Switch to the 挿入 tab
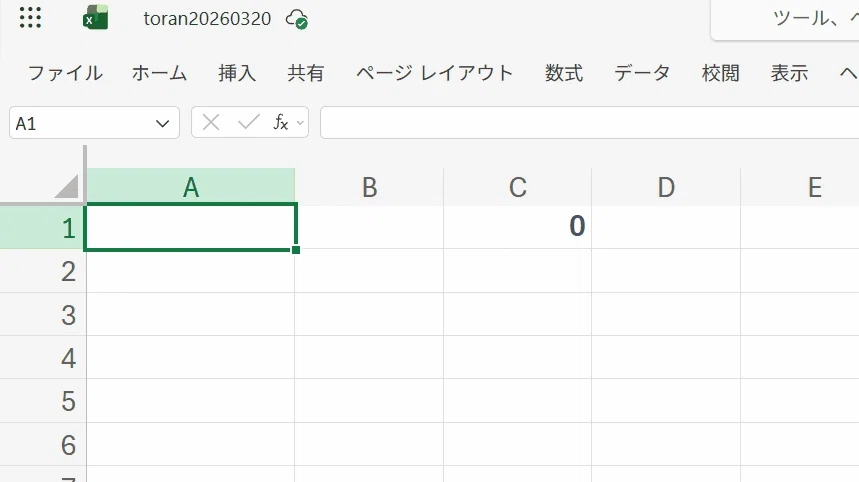 click(x=237, y=73)
